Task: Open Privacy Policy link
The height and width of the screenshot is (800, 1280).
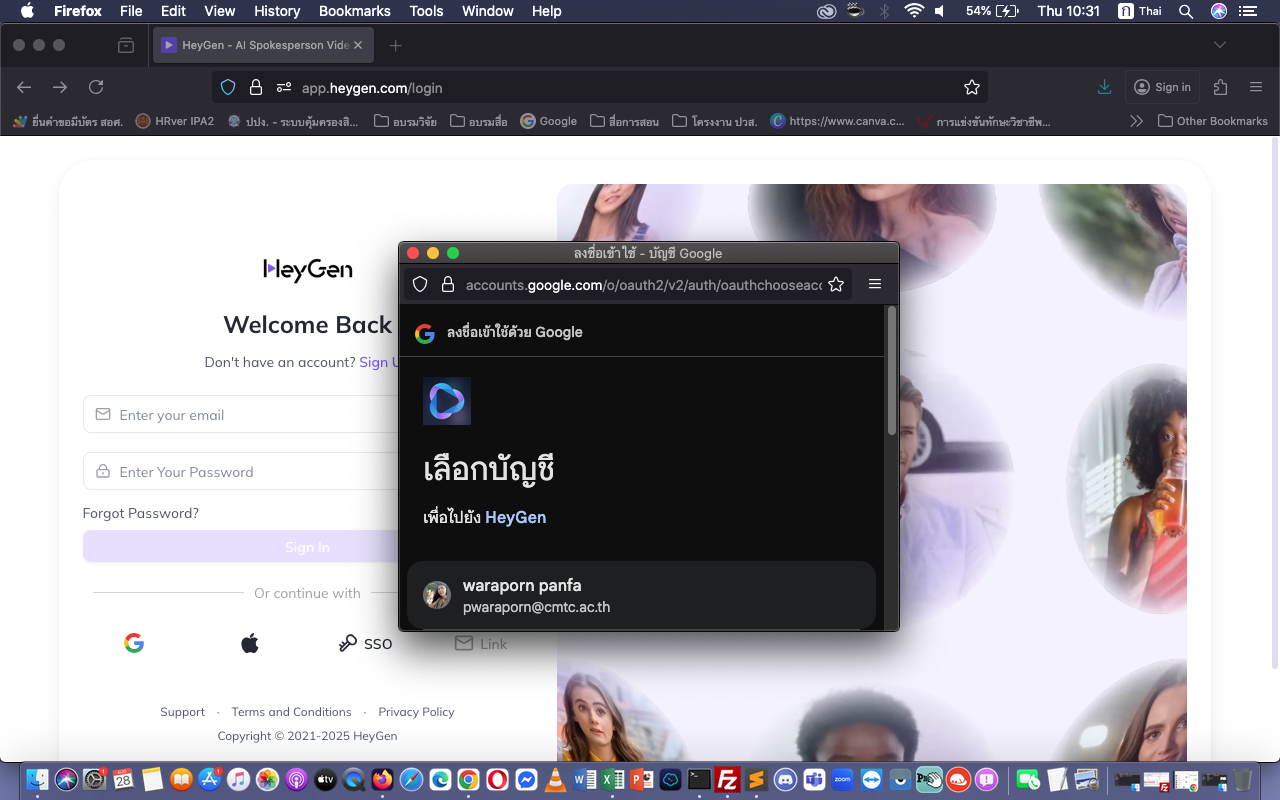Action: (416, 712)
